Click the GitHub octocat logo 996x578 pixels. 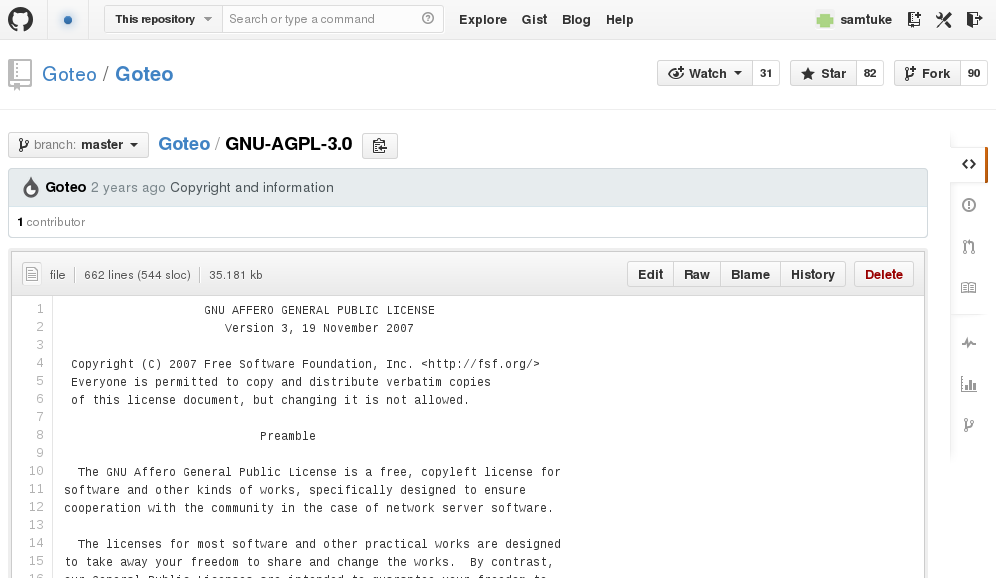[21, 19]
